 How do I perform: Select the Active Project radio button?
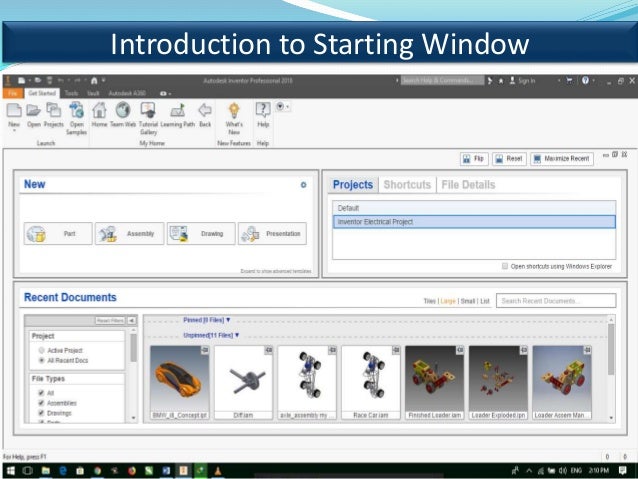click(x=41, y=351)
